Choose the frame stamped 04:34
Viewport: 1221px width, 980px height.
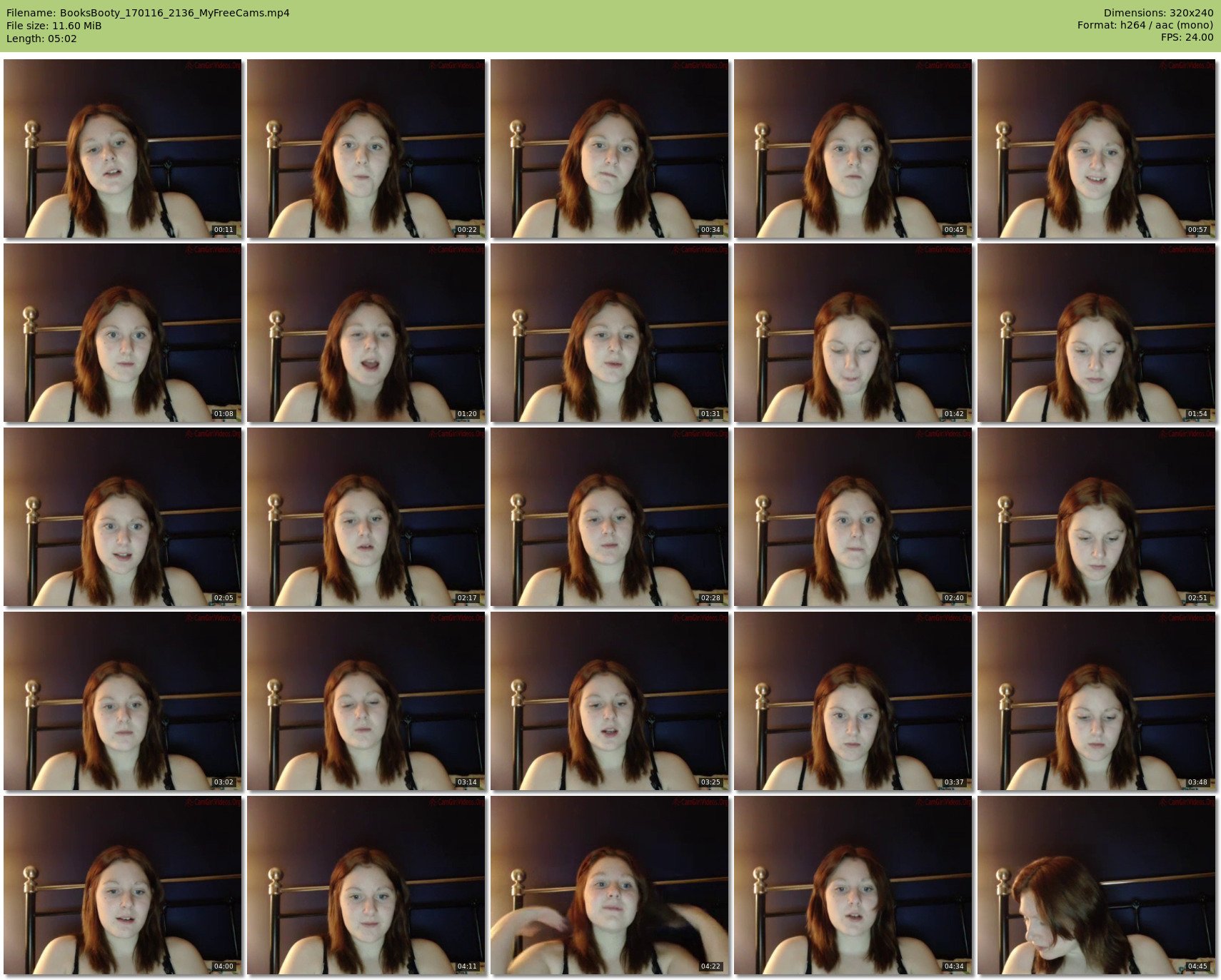(853, 885)
